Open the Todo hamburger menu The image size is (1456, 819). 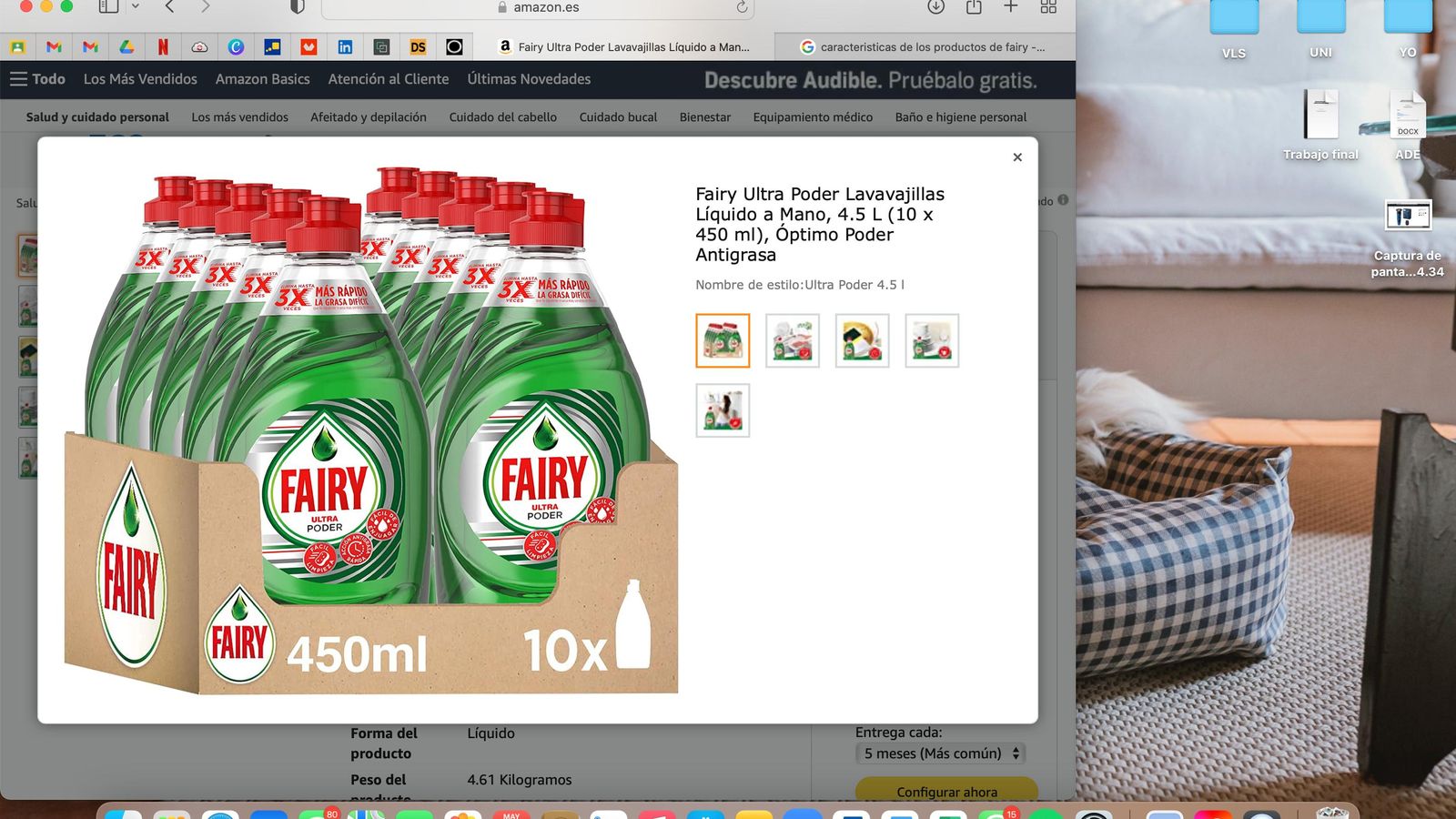[x=37, y=79]
